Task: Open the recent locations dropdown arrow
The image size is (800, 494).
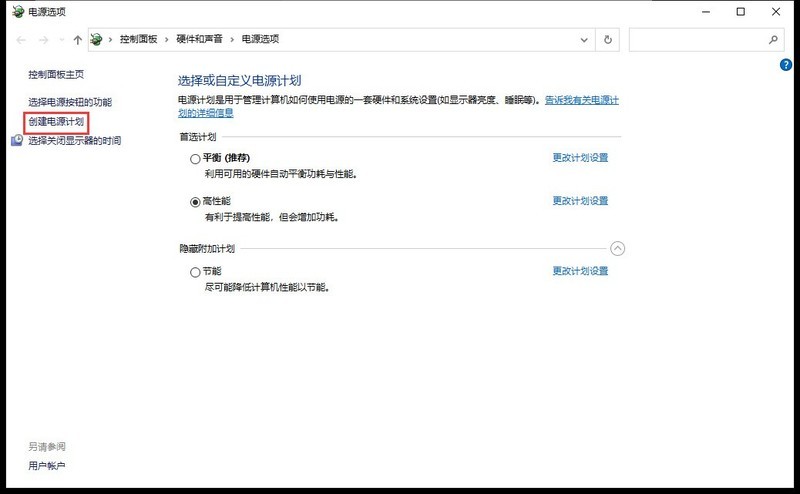Action: click(62, 40)
